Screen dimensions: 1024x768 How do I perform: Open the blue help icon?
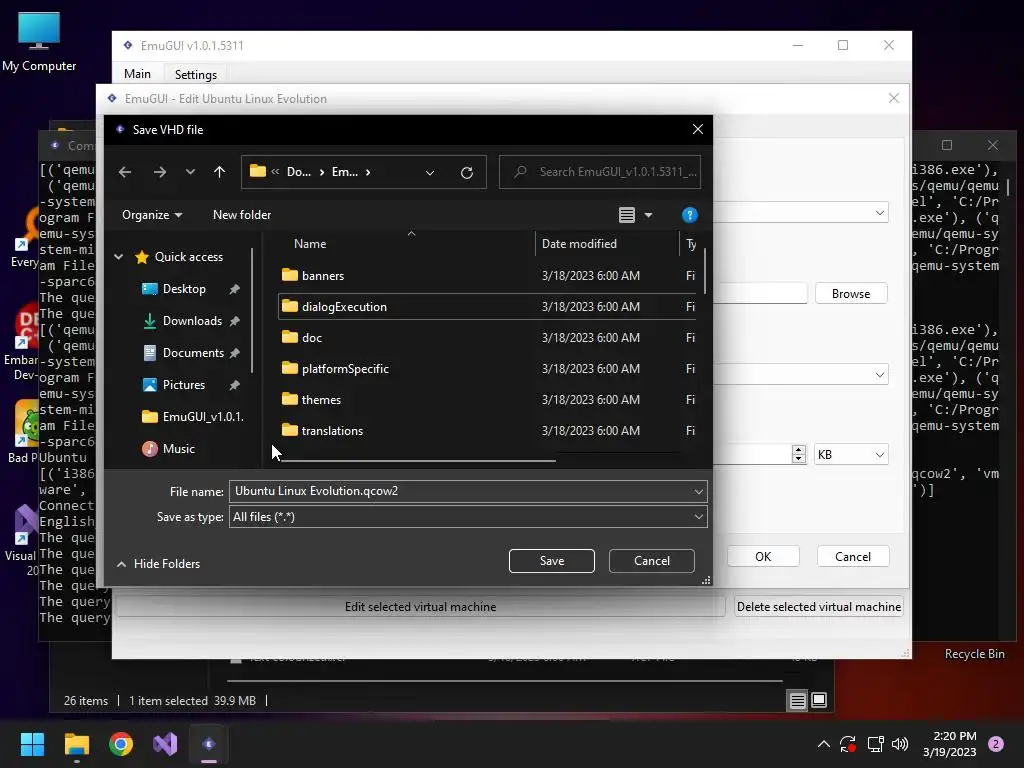pos(690,215)
